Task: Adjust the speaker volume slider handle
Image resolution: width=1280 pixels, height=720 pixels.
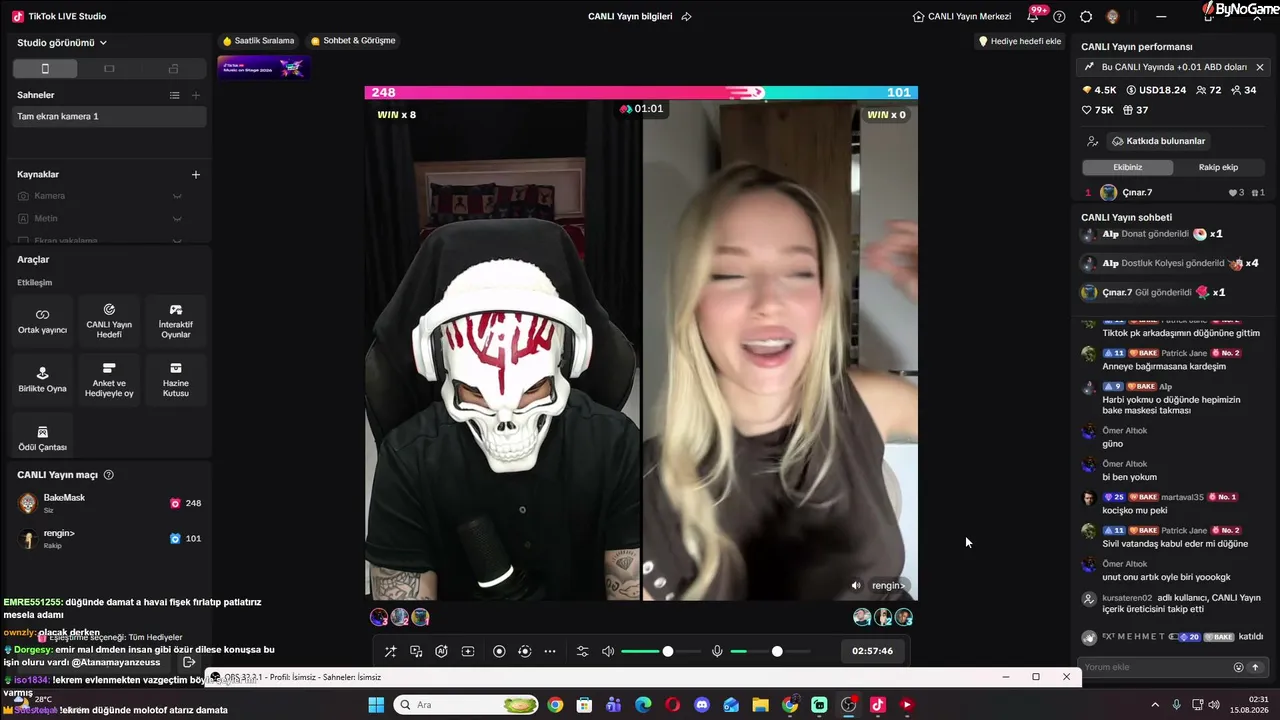Action: (x=668, y=651)
